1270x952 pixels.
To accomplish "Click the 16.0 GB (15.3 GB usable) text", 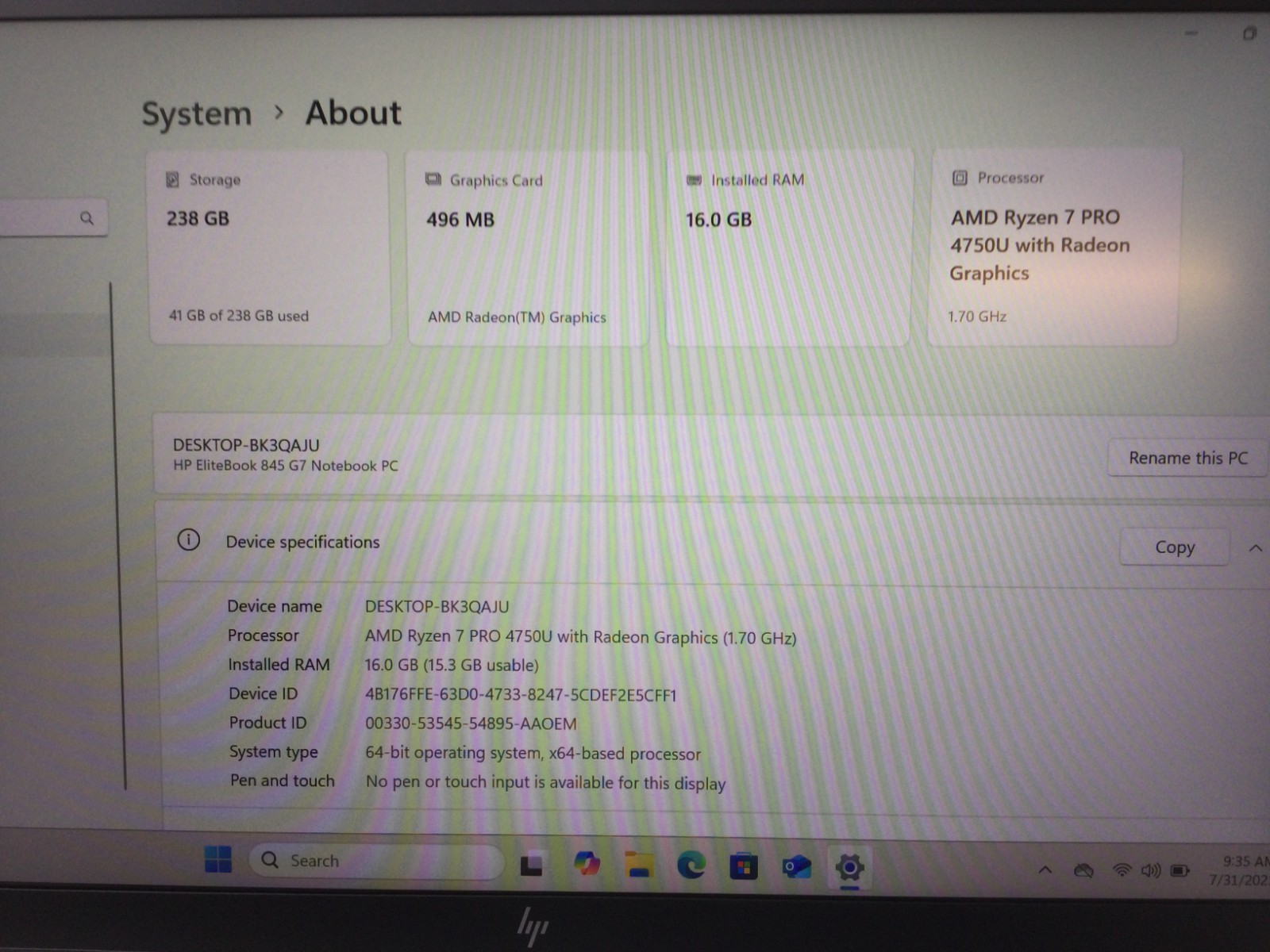I will 452,665.
